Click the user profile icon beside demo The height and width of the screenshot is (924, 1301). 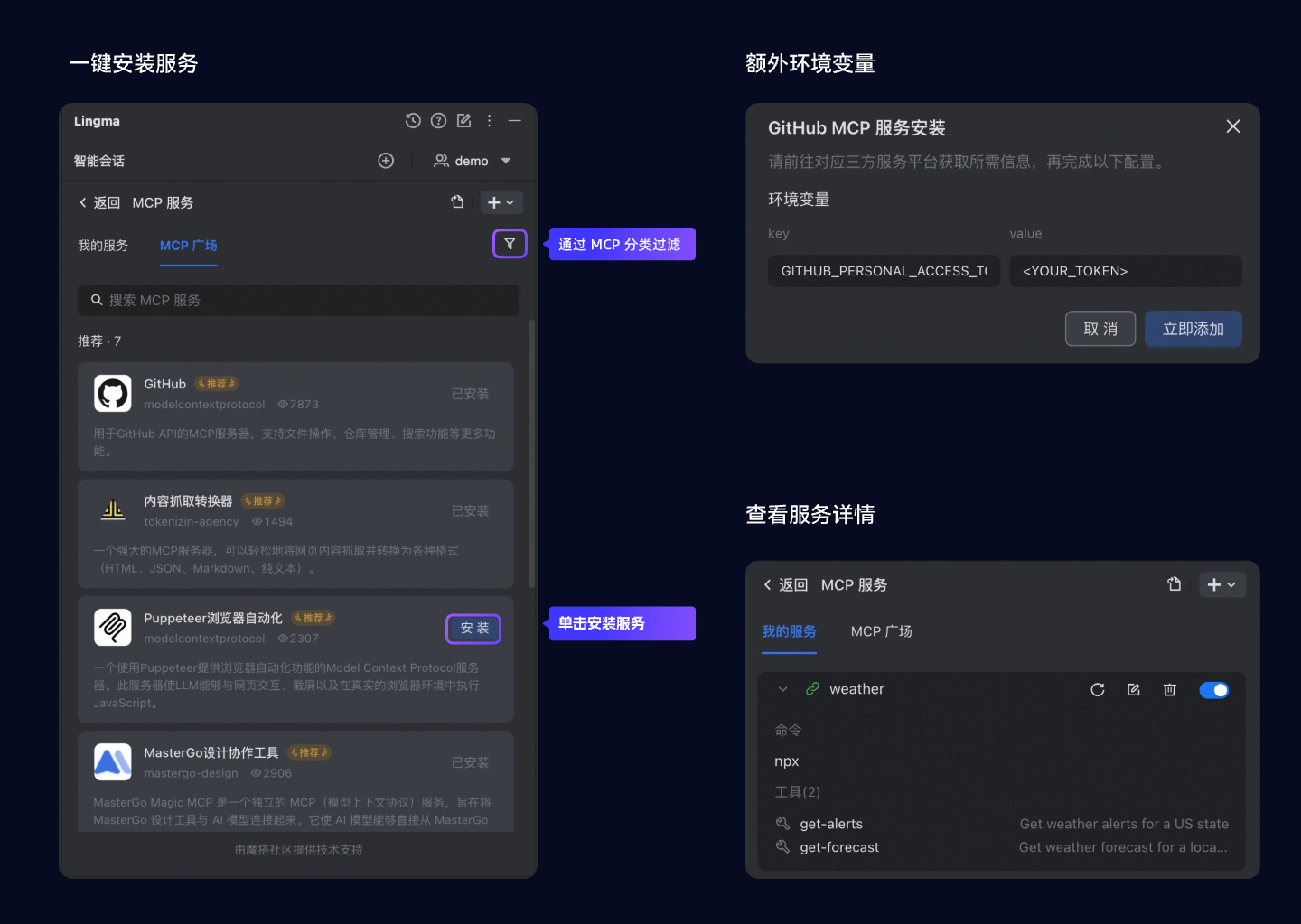[x=441, y=161]
